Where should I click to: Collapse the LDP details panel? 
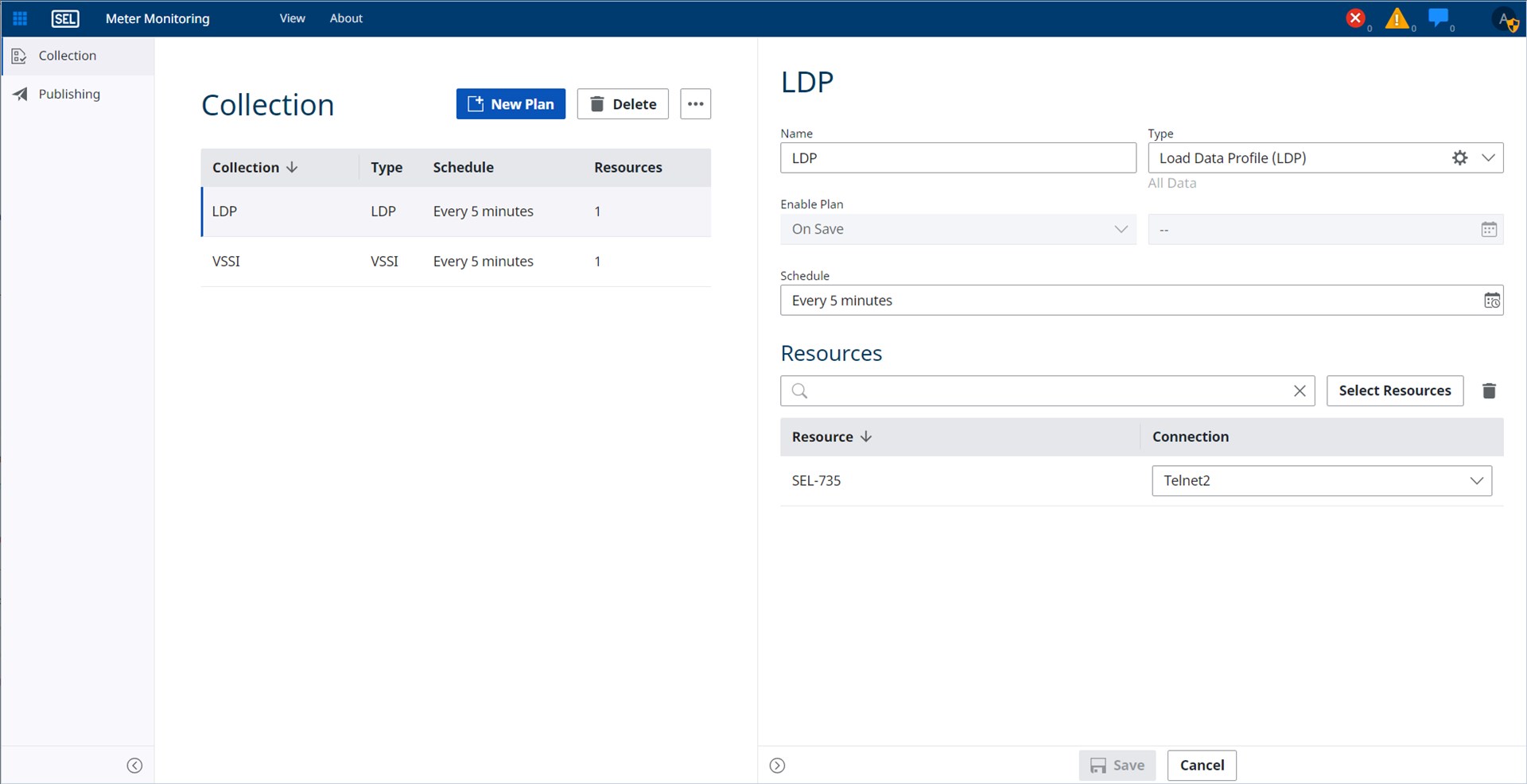click(777, 766)
